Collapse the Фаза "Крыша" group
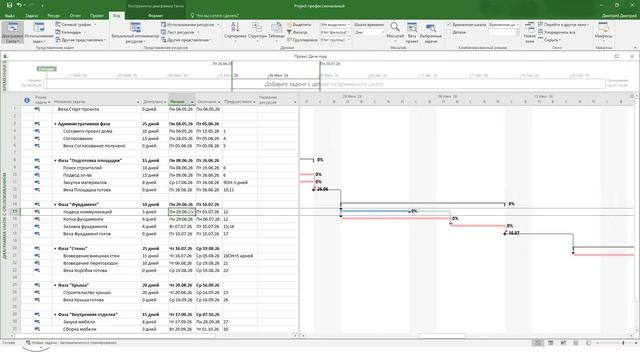 (x=55, y=285)
